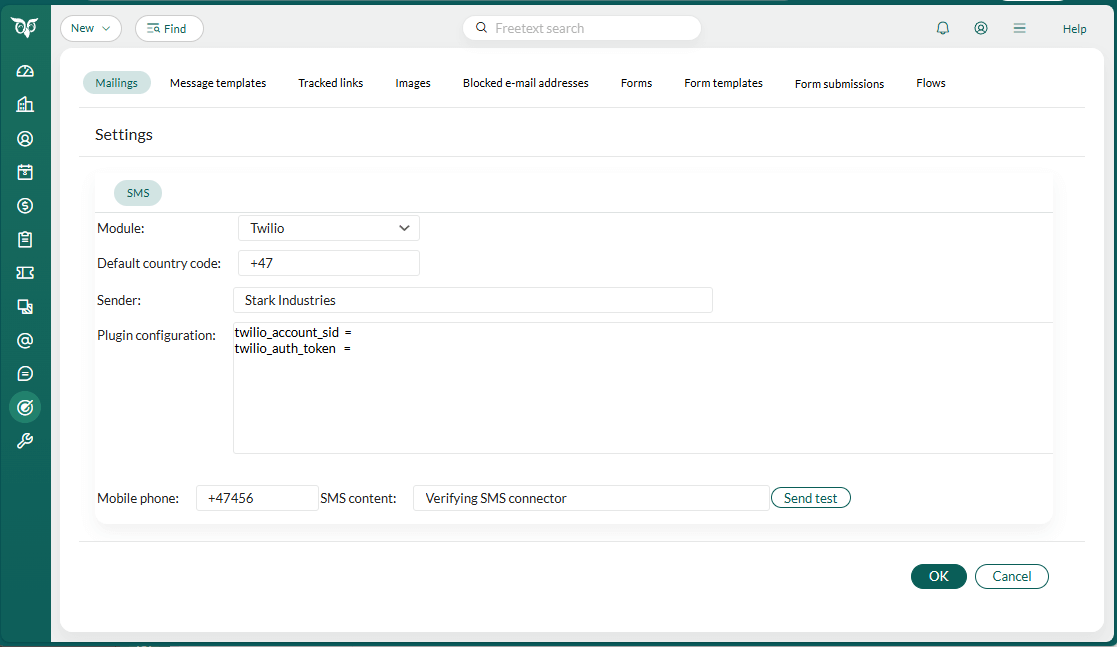Open the dashboard speedometer icon in sidebar

[24, 70]
